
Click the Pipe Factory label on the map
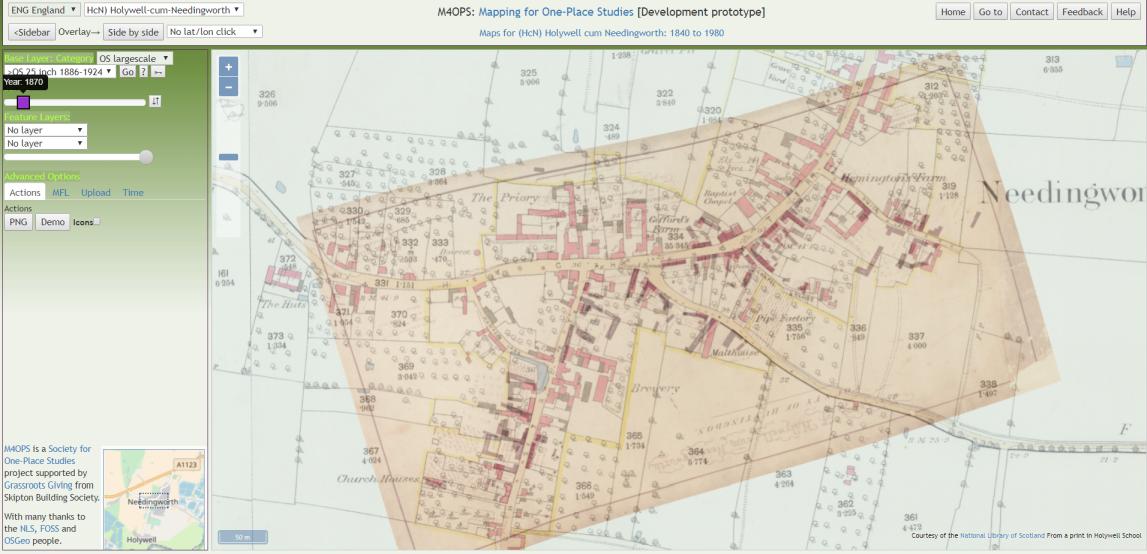(x=785, y=319)
